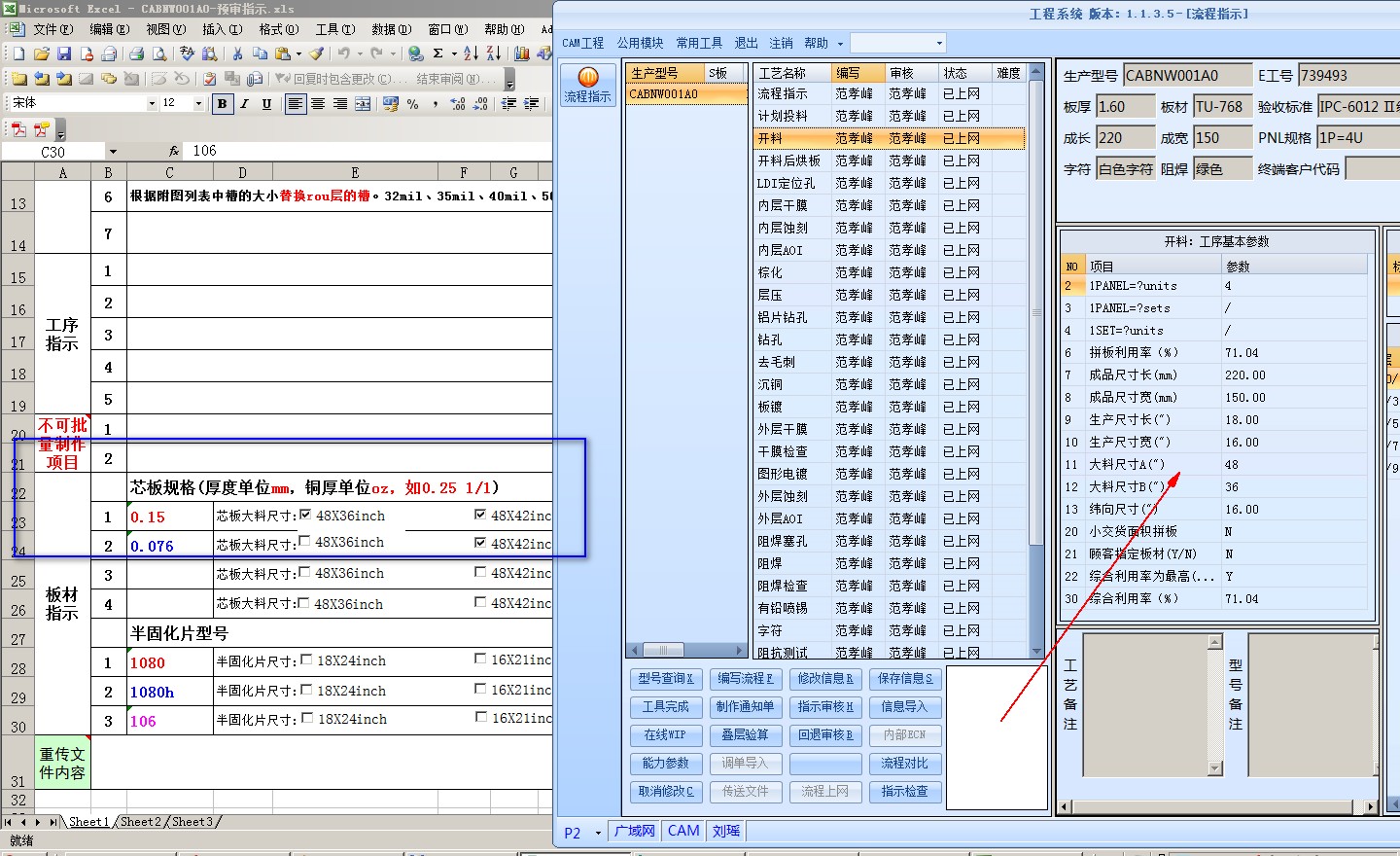Merge and center cells
The width and height of the screenshot is (1400, 856).
pyautogui.click(x=363, y=103)
